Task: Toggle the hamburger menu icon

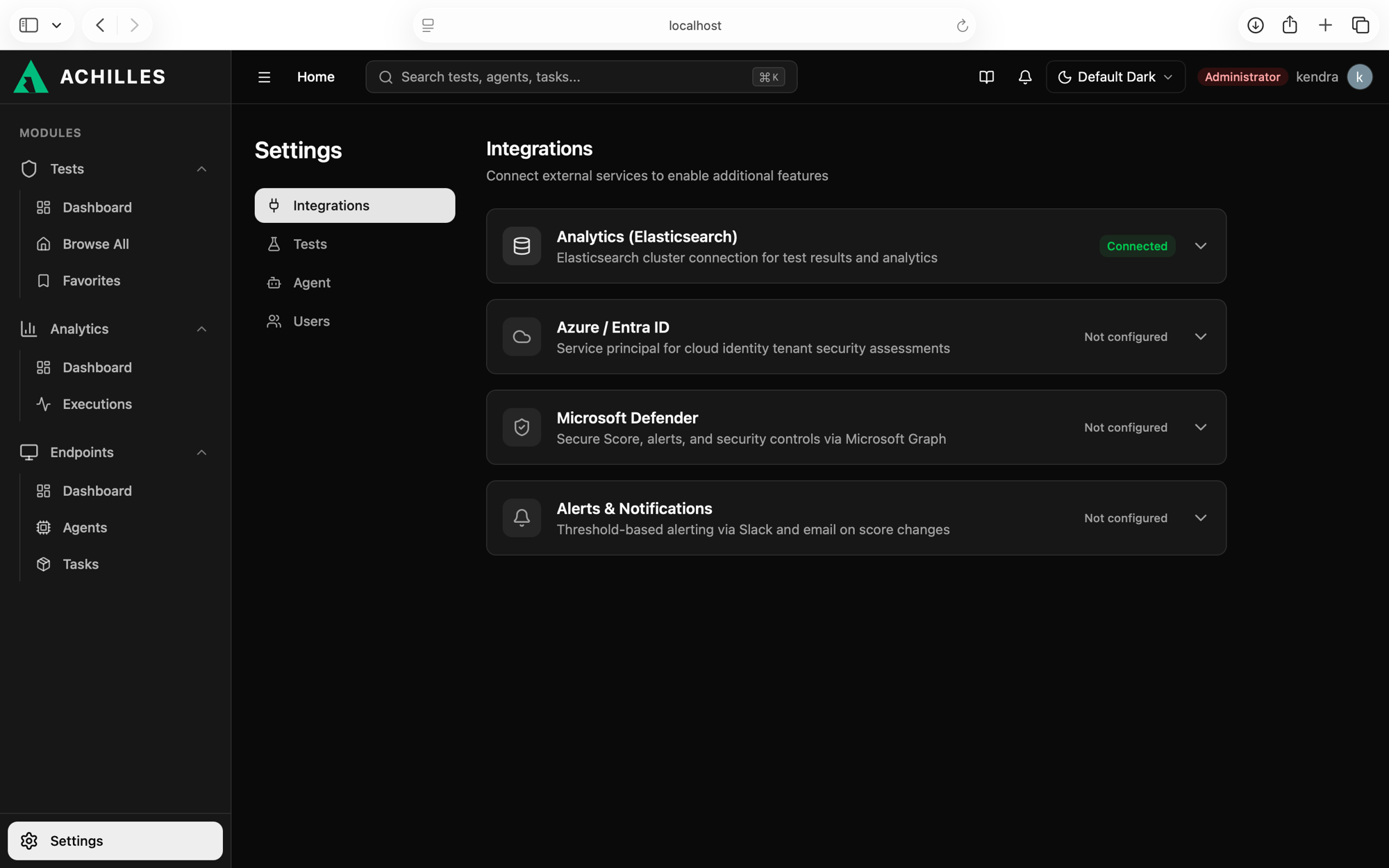Action: point(264,77)
